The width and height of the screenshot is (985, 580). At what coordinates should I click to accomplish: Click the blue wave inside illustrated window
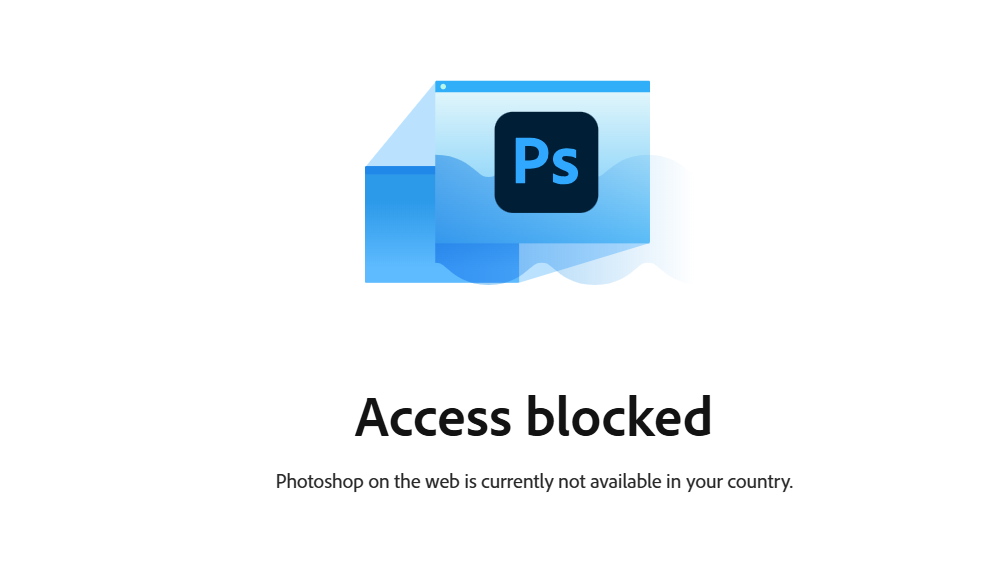[x=465, y=201]
